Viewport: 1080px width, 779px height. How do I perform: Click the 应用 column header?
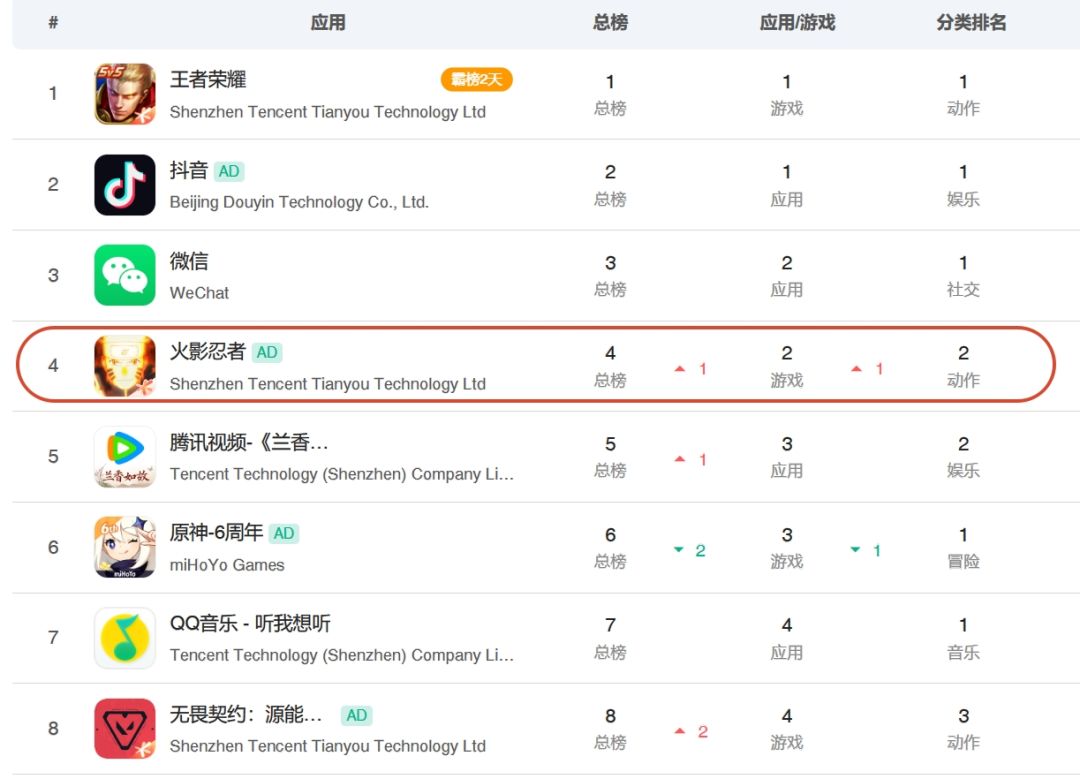328,23
